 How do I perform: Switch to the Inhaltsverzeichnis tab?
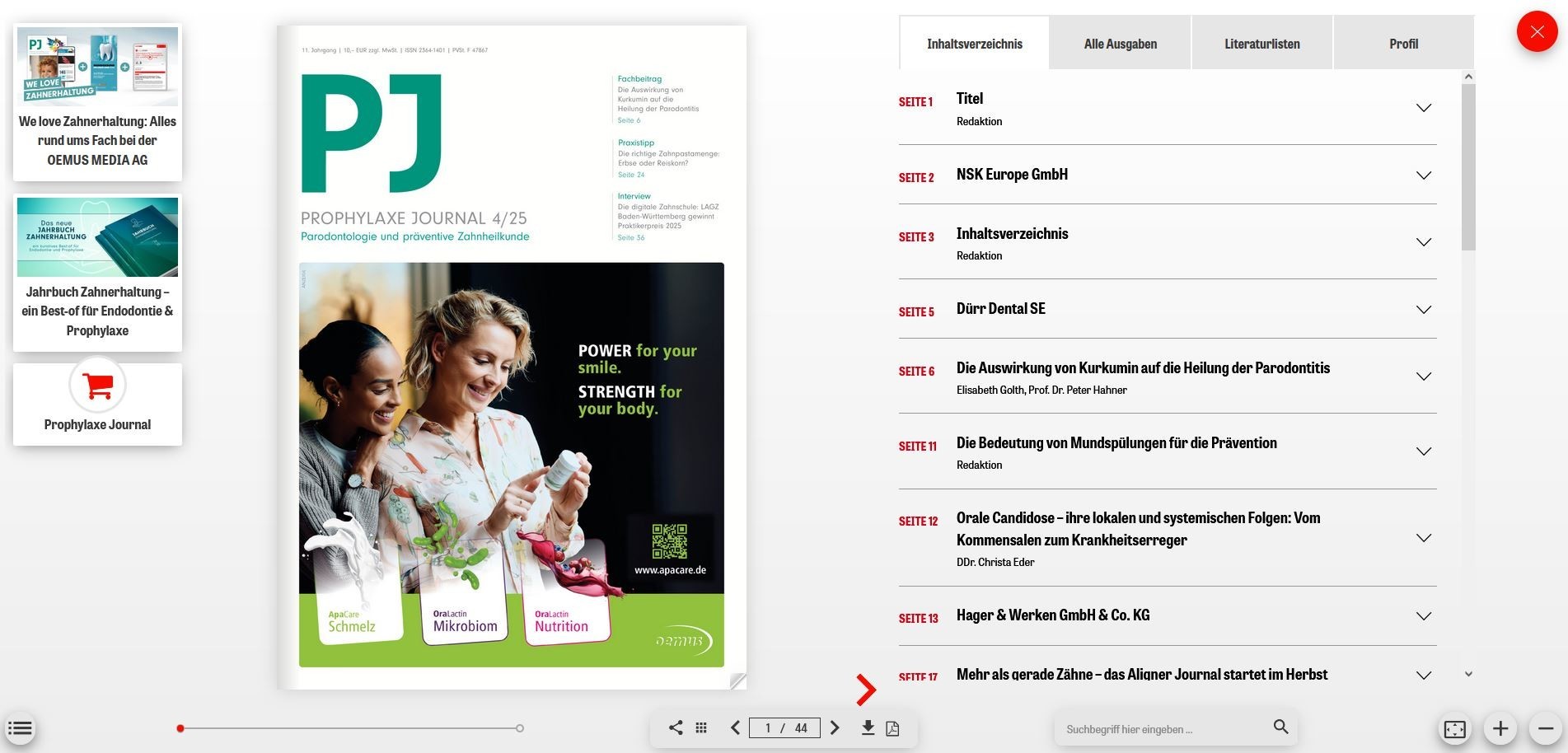(x=975, y=44)
